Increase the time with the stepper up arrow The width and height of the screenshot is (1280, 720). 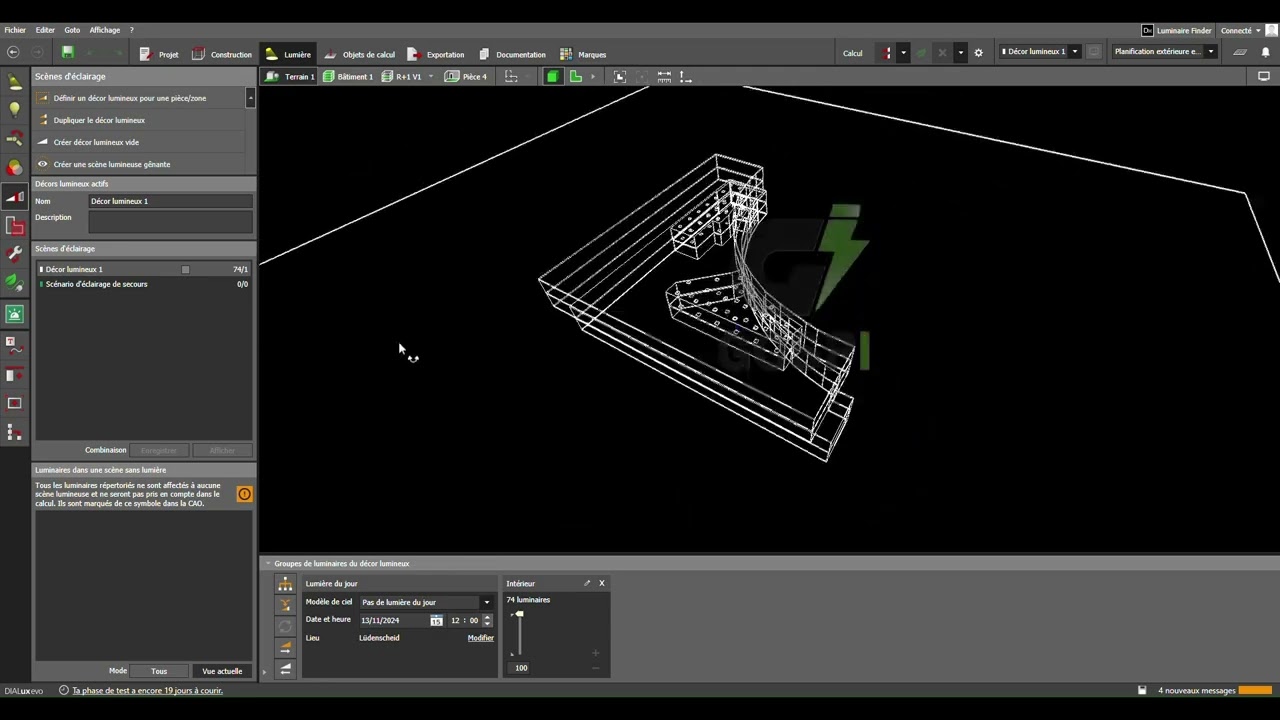coord(487,617)
